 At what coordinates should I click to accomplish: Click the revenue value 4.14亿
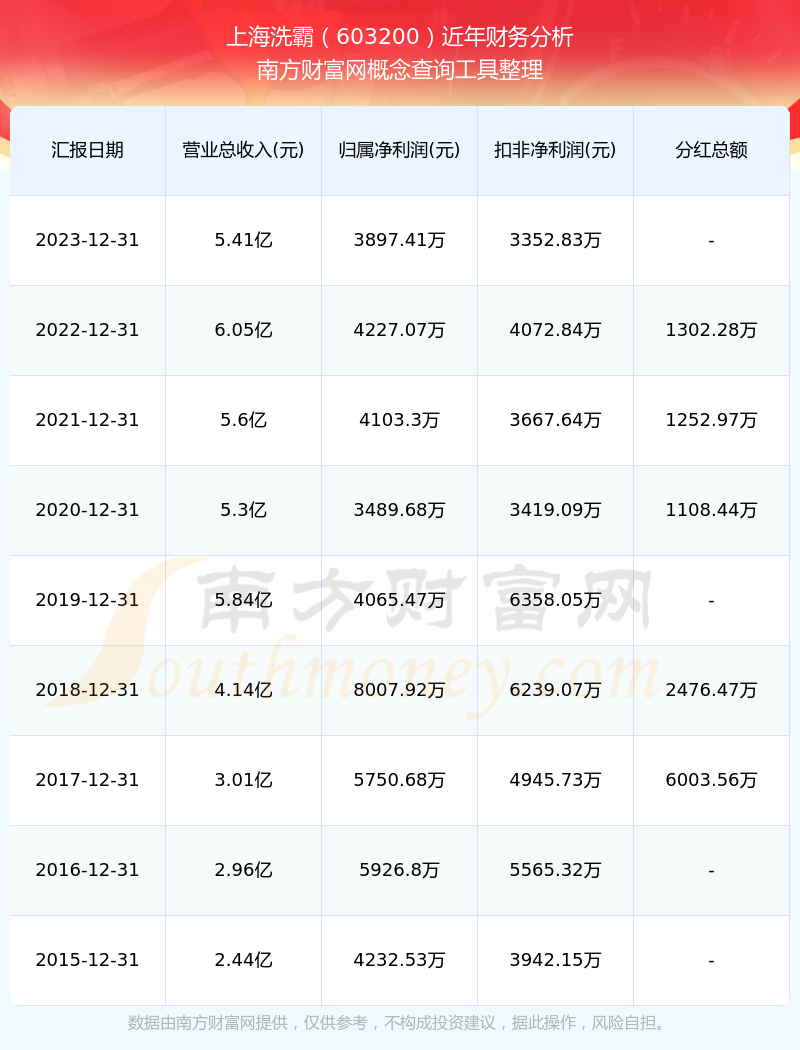[x=244, y=690]
